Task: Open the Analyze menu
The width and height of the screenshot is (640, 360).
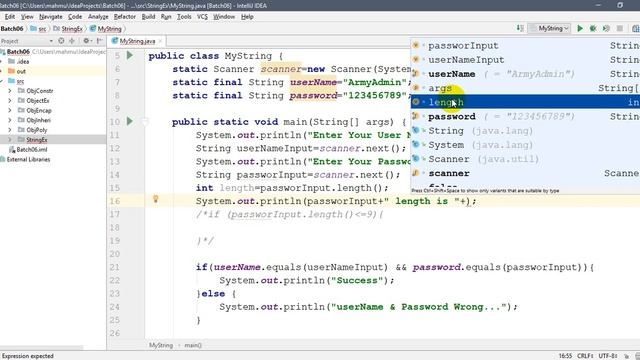Action: pyautogui.click(x=98, y=17)
